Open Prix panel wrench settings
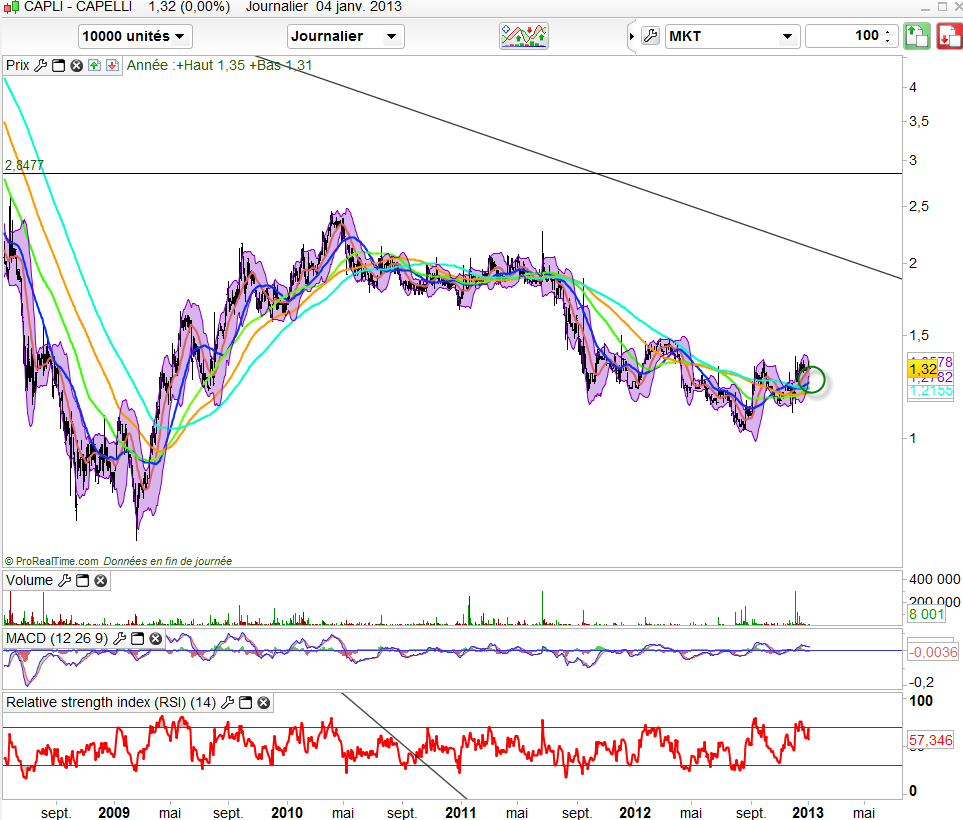The image size is (963, 820). coord(40,66)
